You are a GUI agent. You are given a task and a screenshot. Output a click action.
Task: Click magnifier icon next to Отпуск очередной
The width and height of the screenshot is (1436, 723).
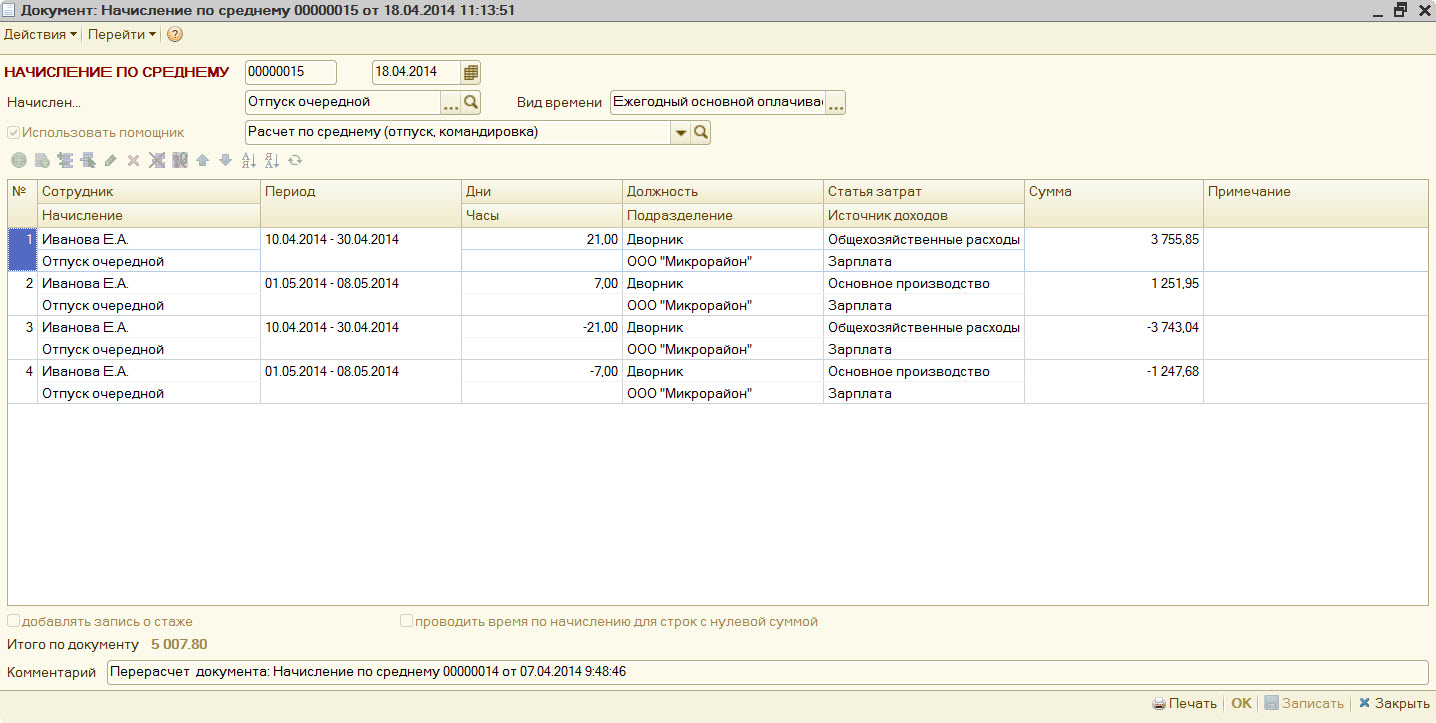tap(471, 102)
